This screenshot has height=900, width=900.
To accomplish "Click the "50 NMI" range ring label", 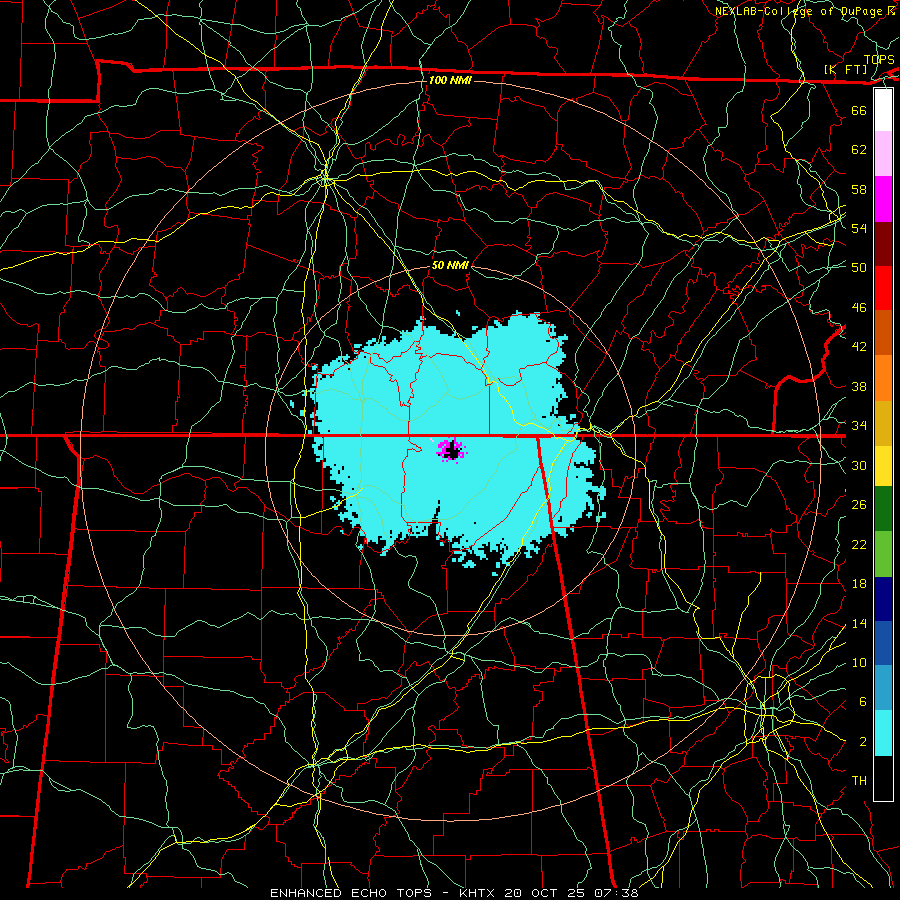I will point(450,265).
